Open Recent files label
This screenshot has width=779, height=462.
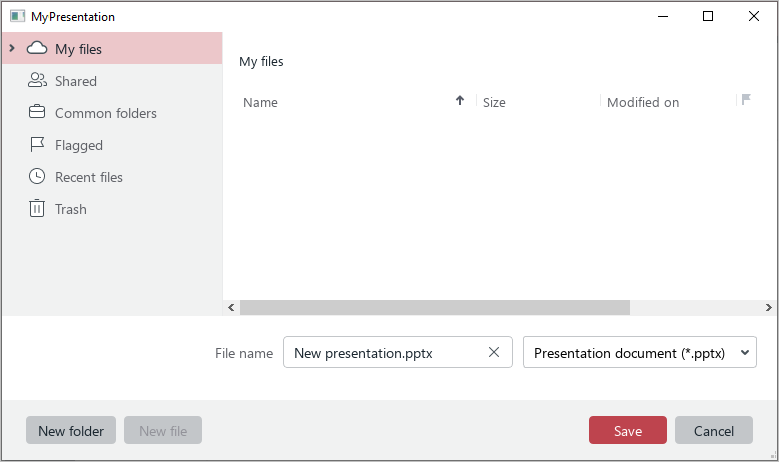click(88, 177)
